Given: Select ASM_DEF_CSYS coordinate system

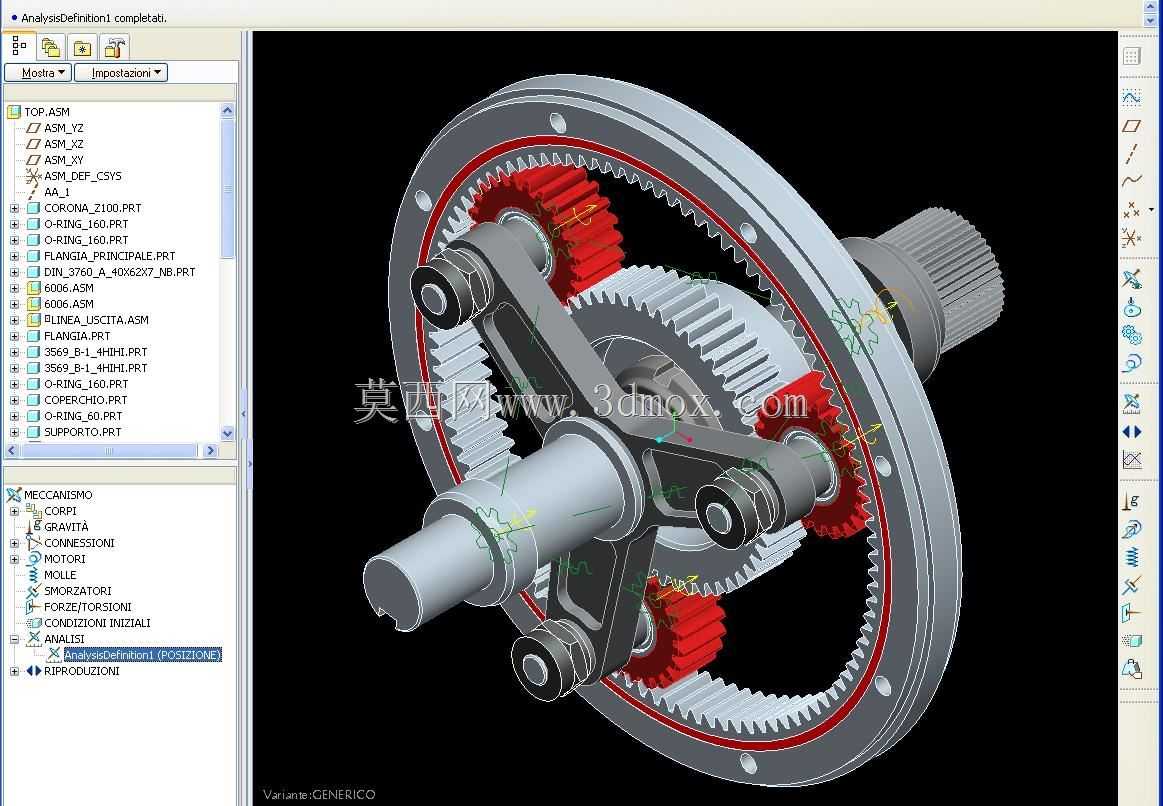Looking at the screenshot, I should coord(82,176).
